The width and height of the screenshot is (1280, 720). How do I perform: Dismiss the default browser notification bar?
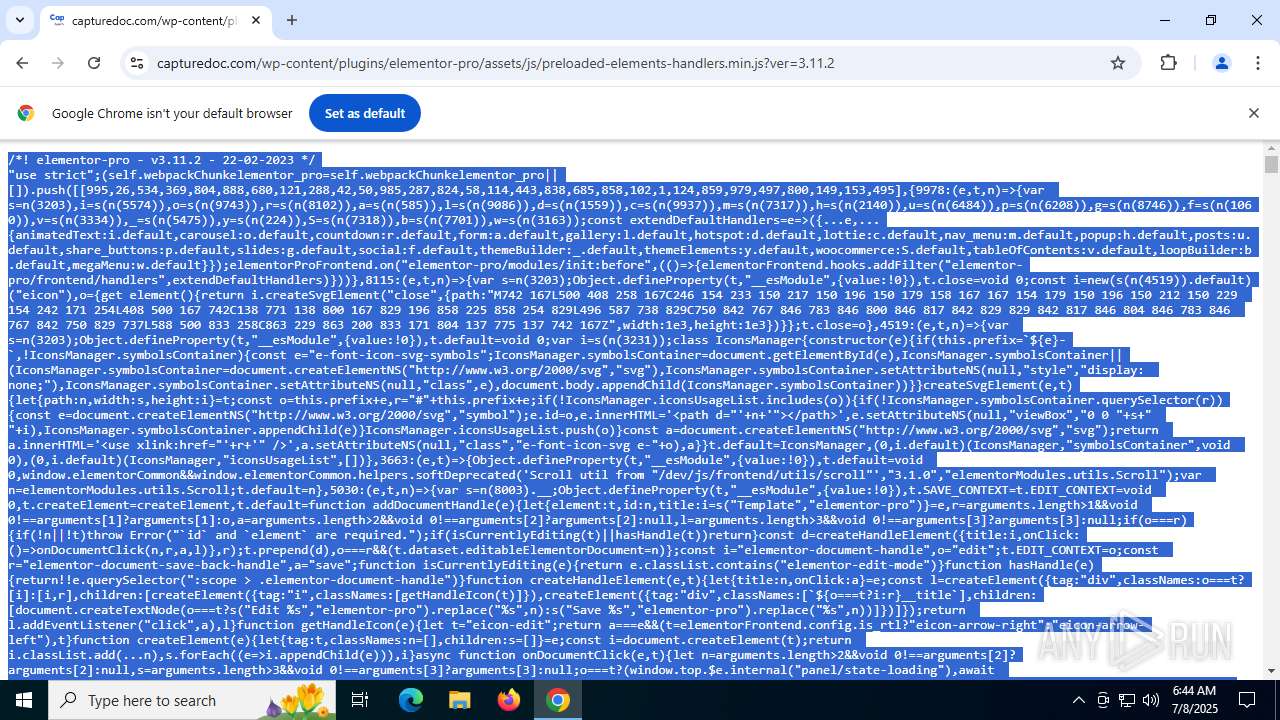click(1253, 113)
